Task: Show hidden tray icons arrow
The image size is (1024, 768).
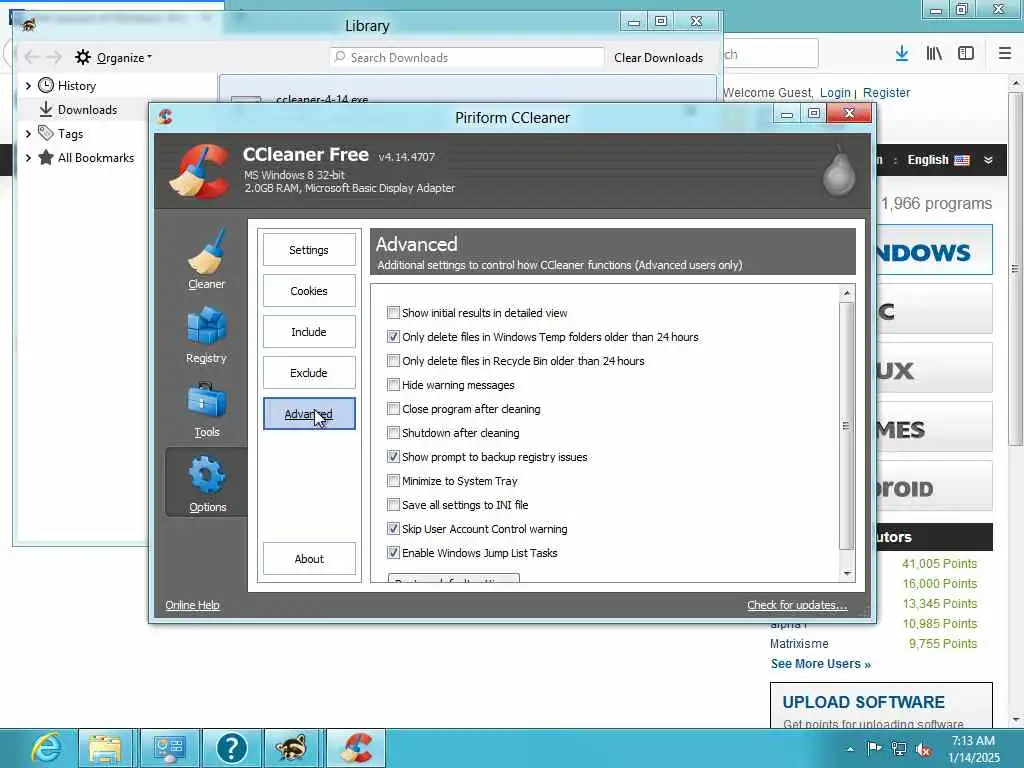Action: [850, 749]
